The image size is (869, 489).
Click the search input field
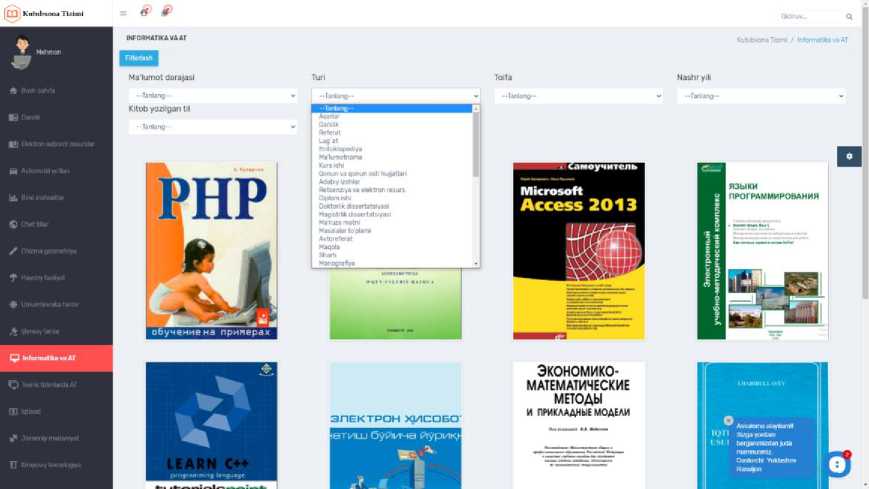point(810,17)
